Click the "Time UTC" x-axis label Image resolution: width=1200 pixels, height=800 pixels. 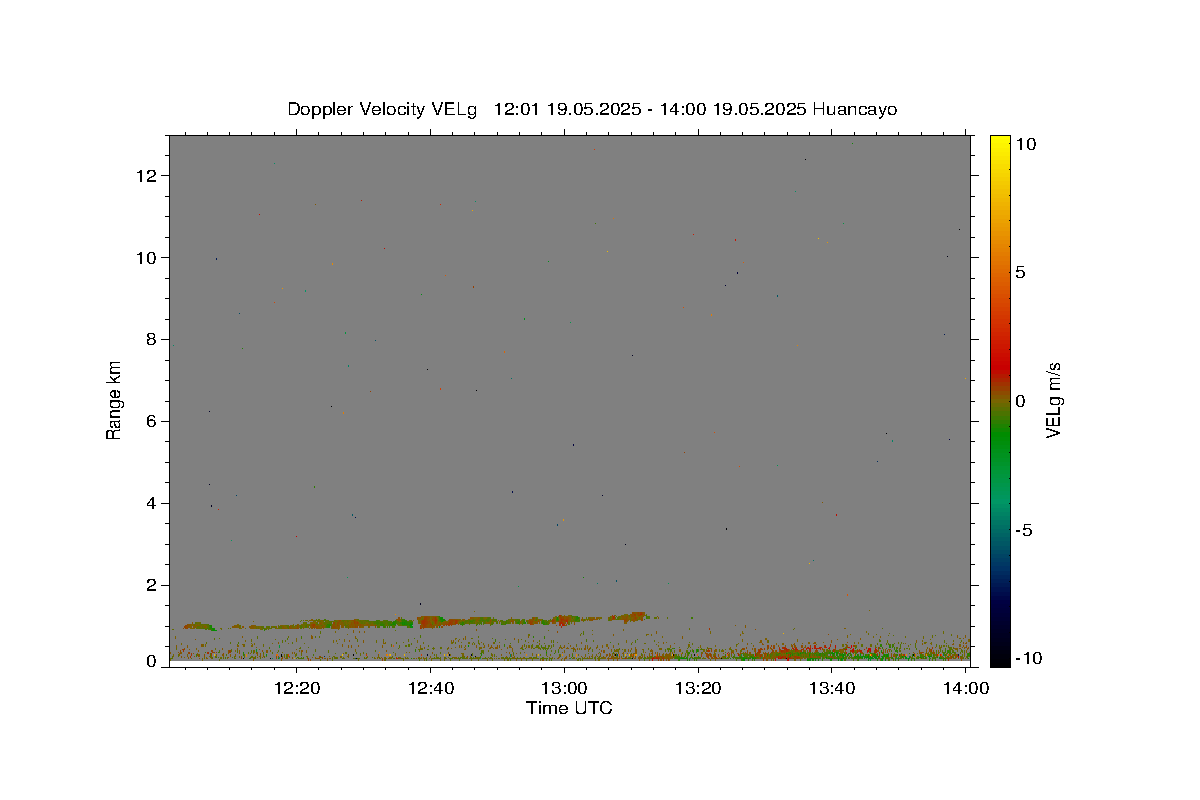pos(569,708)
